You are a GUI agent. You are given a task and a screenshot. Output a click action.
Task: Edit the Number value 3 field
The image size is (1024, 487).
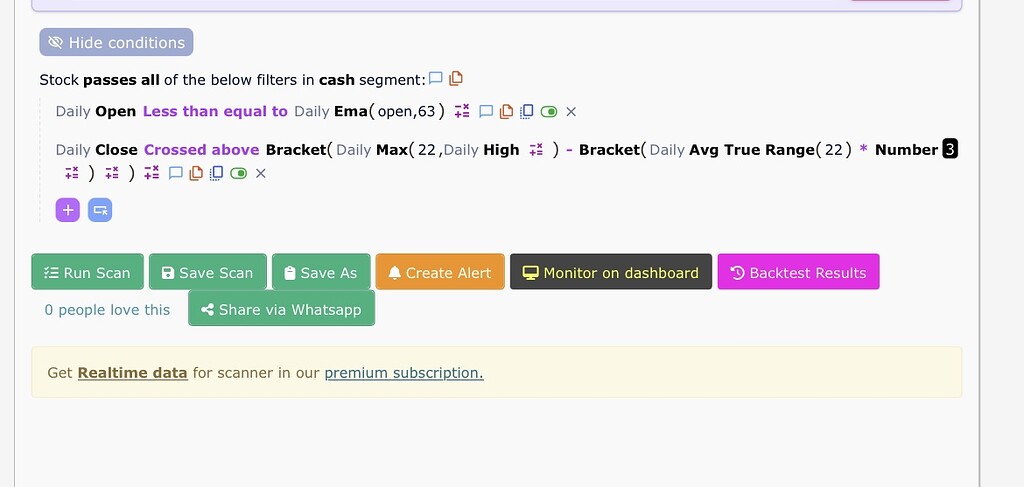click(950, 150)
